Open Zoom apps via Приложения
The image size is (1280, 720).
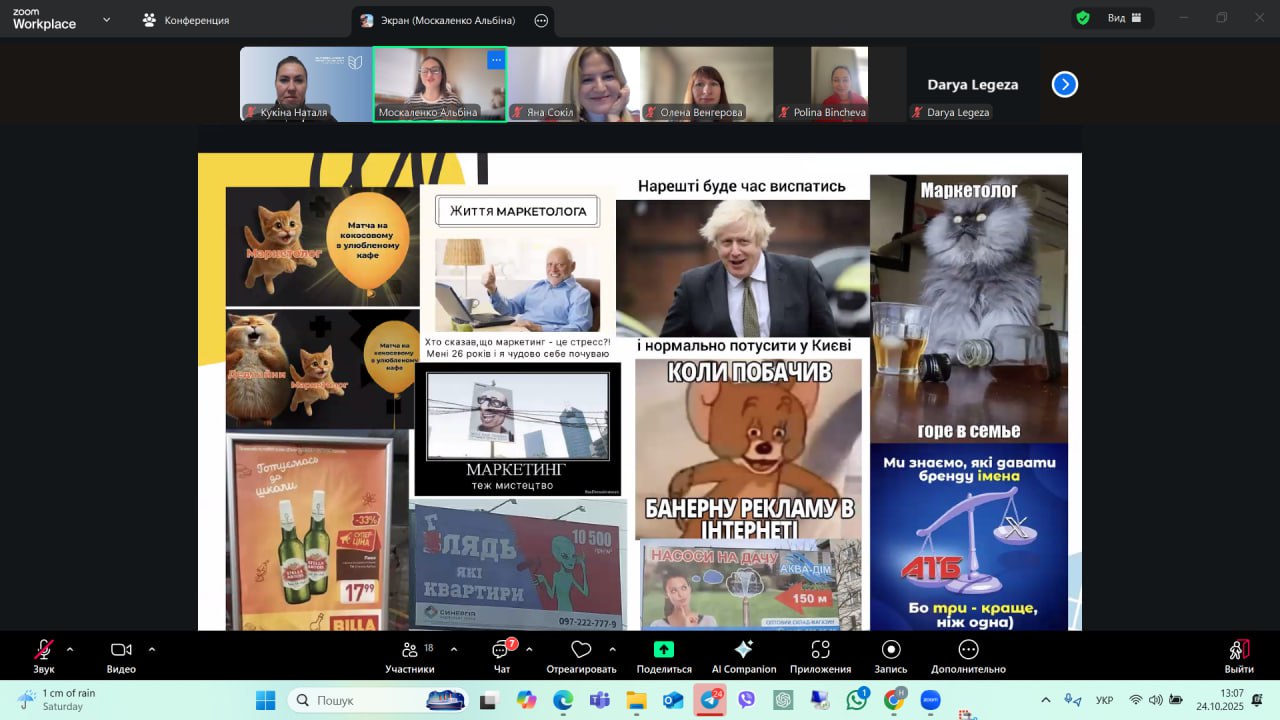point(820,657)
